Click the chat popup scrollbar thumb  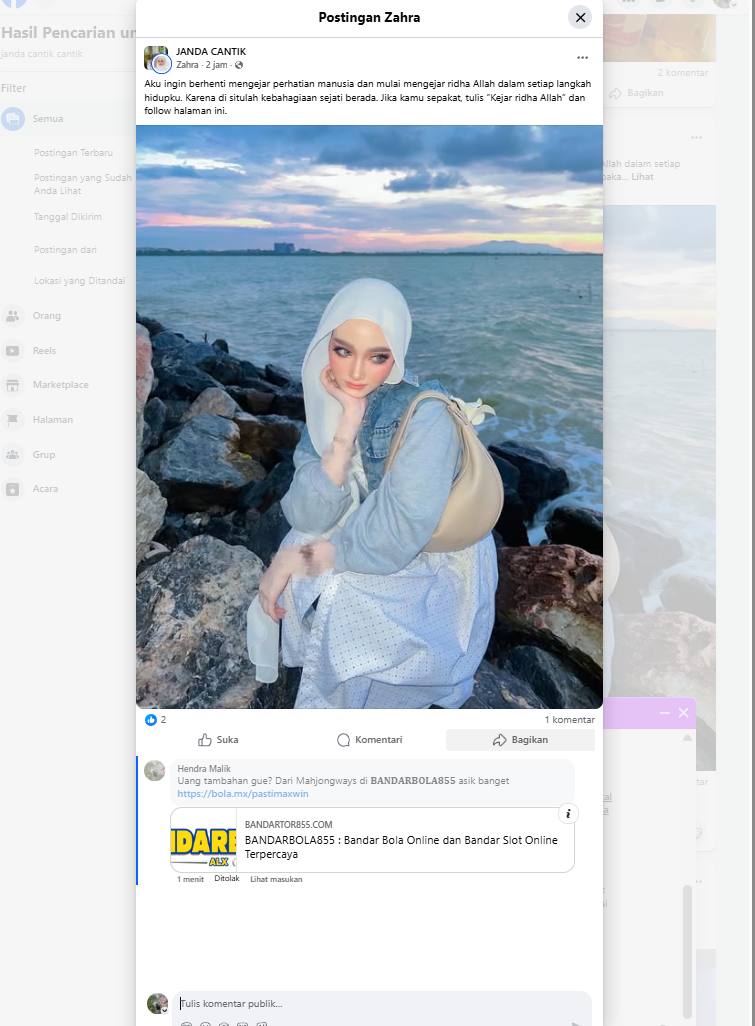[x=687, y=952]
